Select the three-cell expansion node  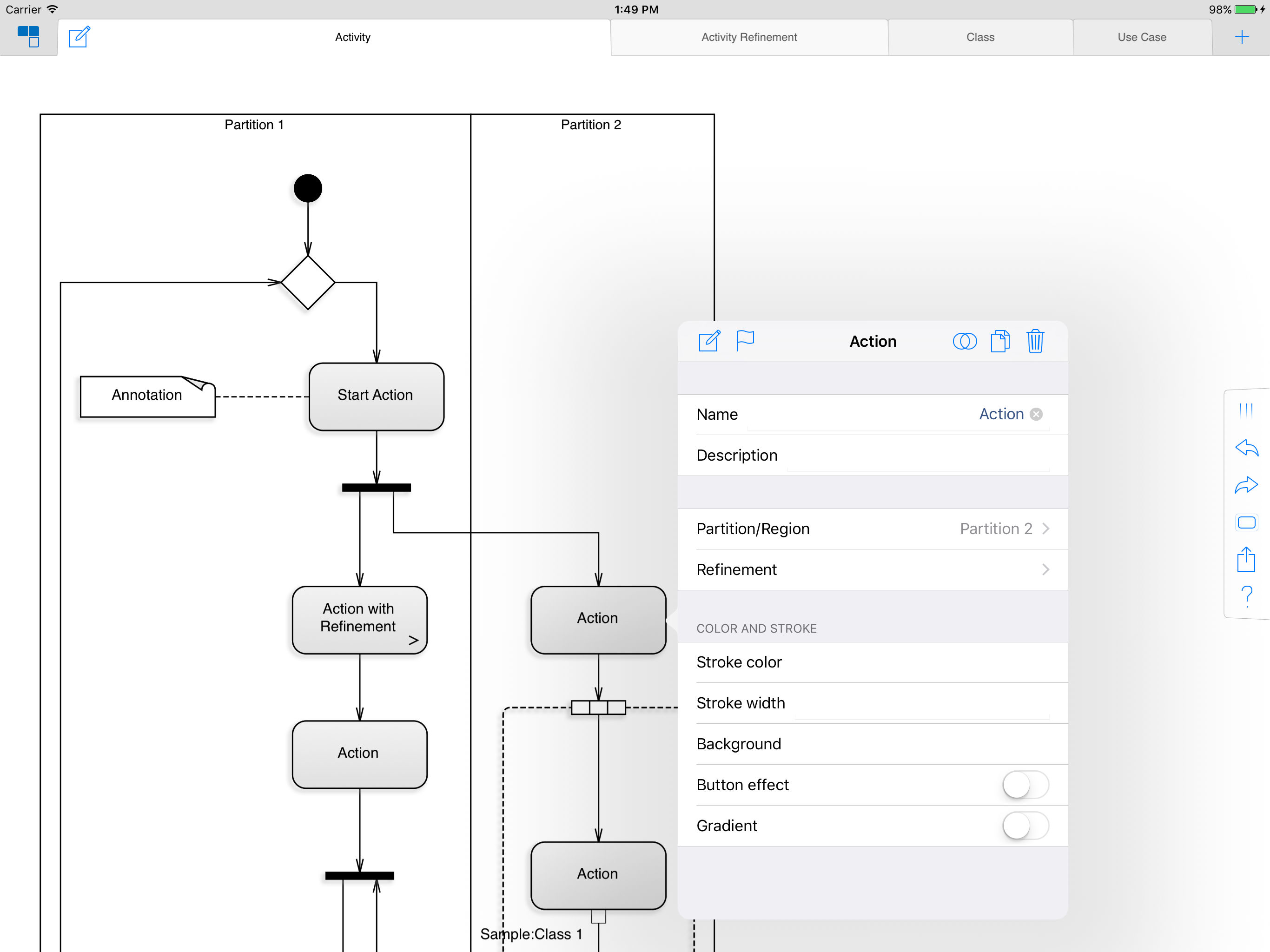click(x=598, y=707)
